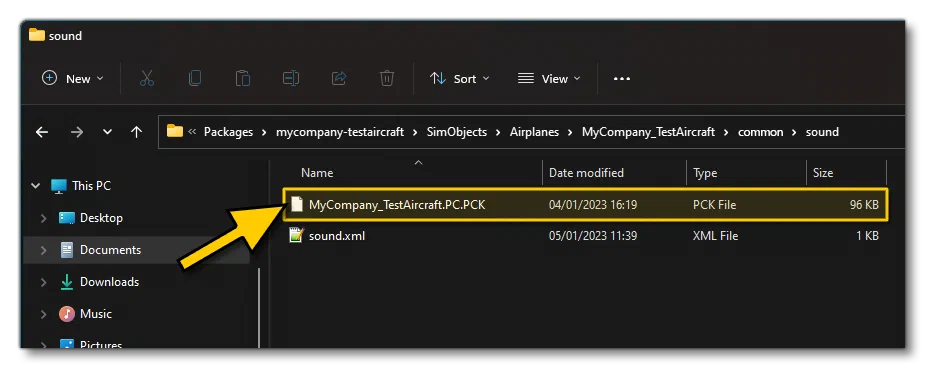The height and width of the screenshot is (368, 925).
Task: Select This PC in navigation pane
Action: tap(91, 186)
